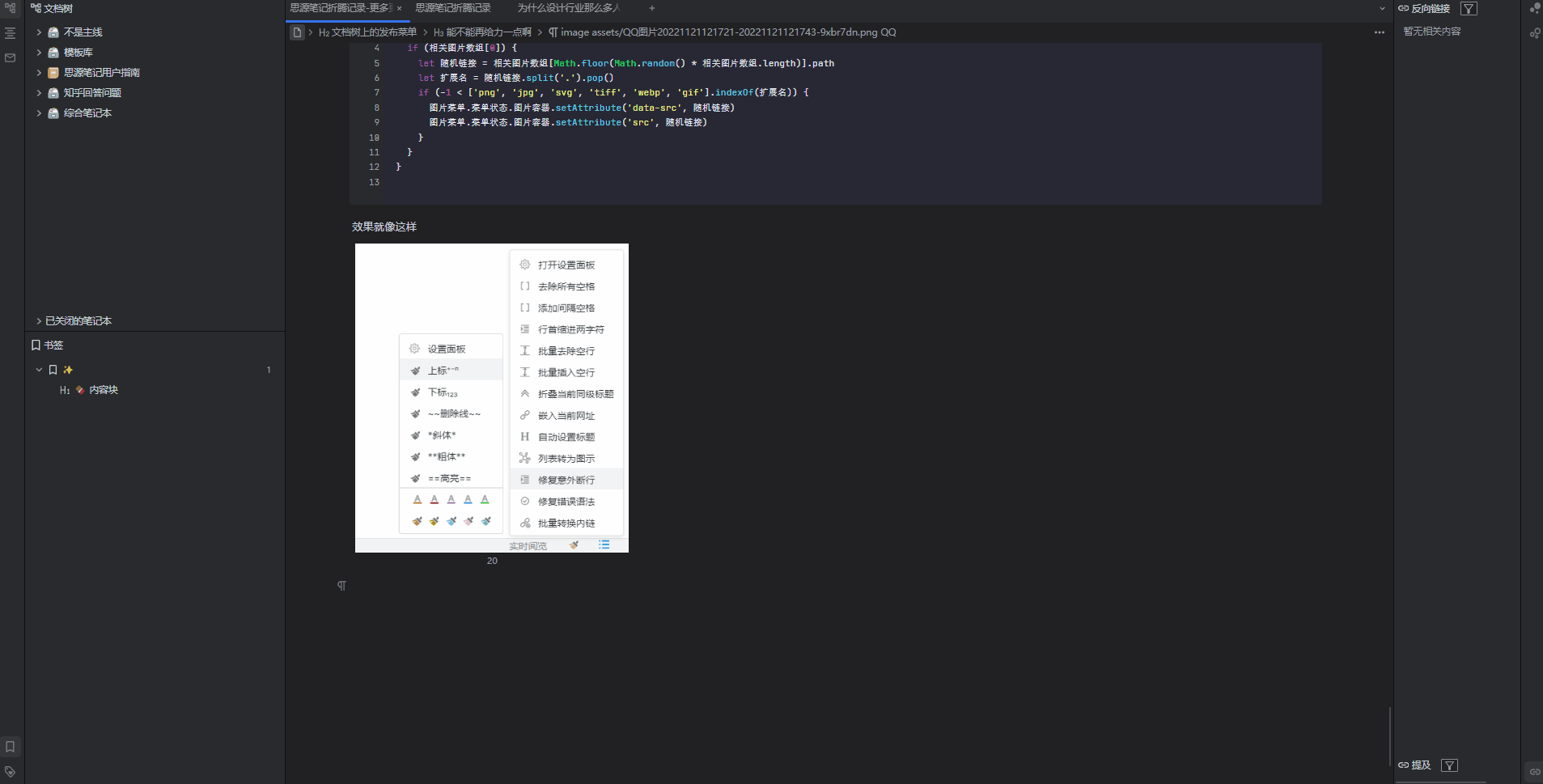Image resolution: width=1543 pixels, height=784 pixels.
Task: Click the image assets paragraph breadcrumb
Action: [723, 32]
